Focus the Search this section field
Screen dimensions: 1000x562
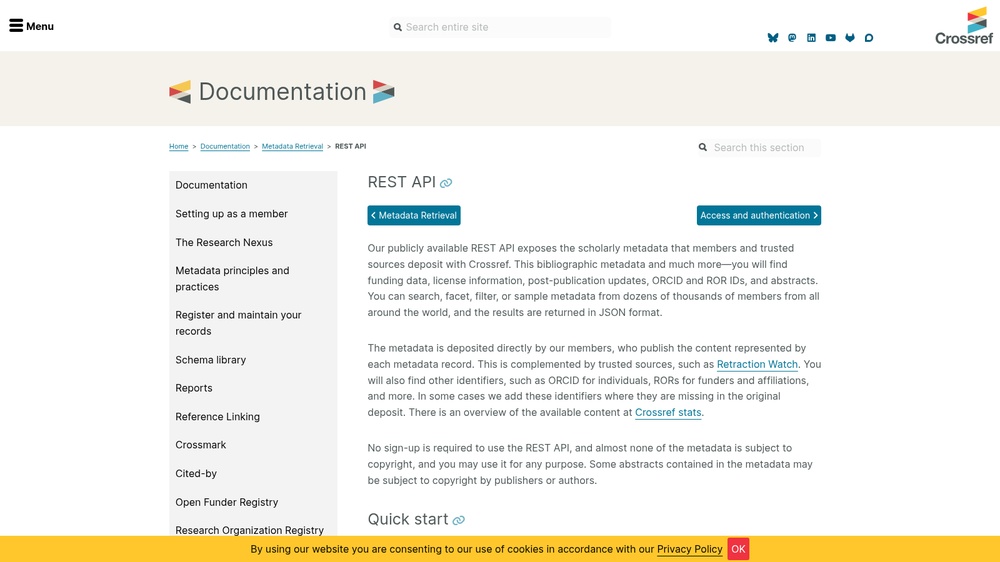pos(759,147)
